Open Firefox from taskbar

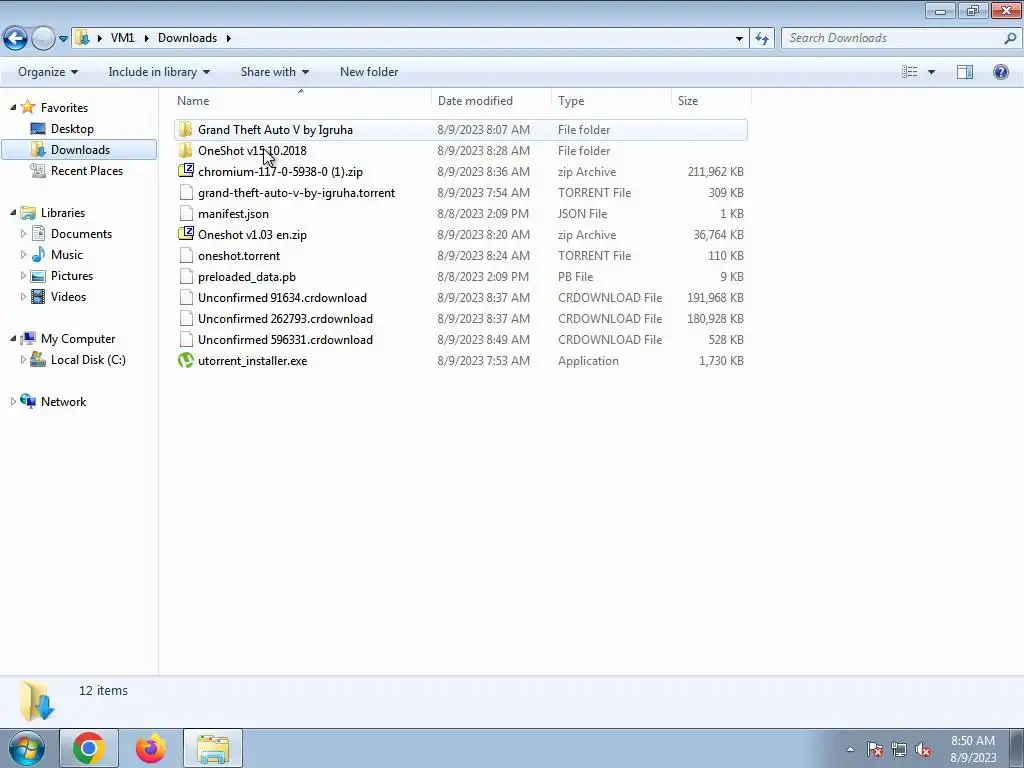point(151,748)
